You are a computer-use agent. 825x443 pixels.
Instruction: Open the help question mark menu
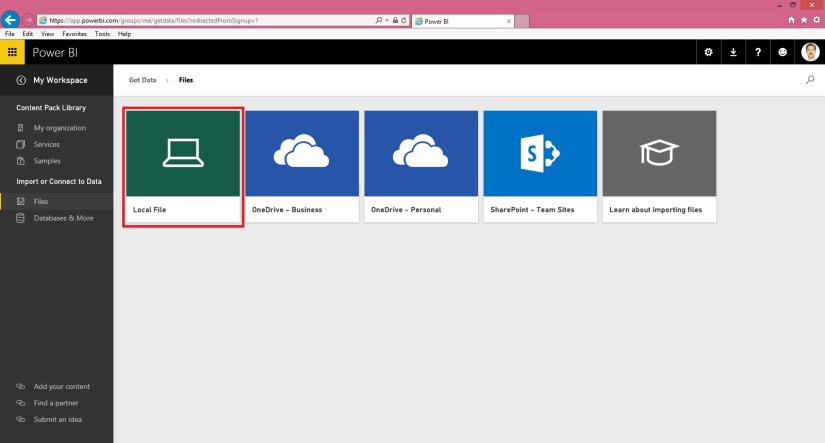point(758,52)
